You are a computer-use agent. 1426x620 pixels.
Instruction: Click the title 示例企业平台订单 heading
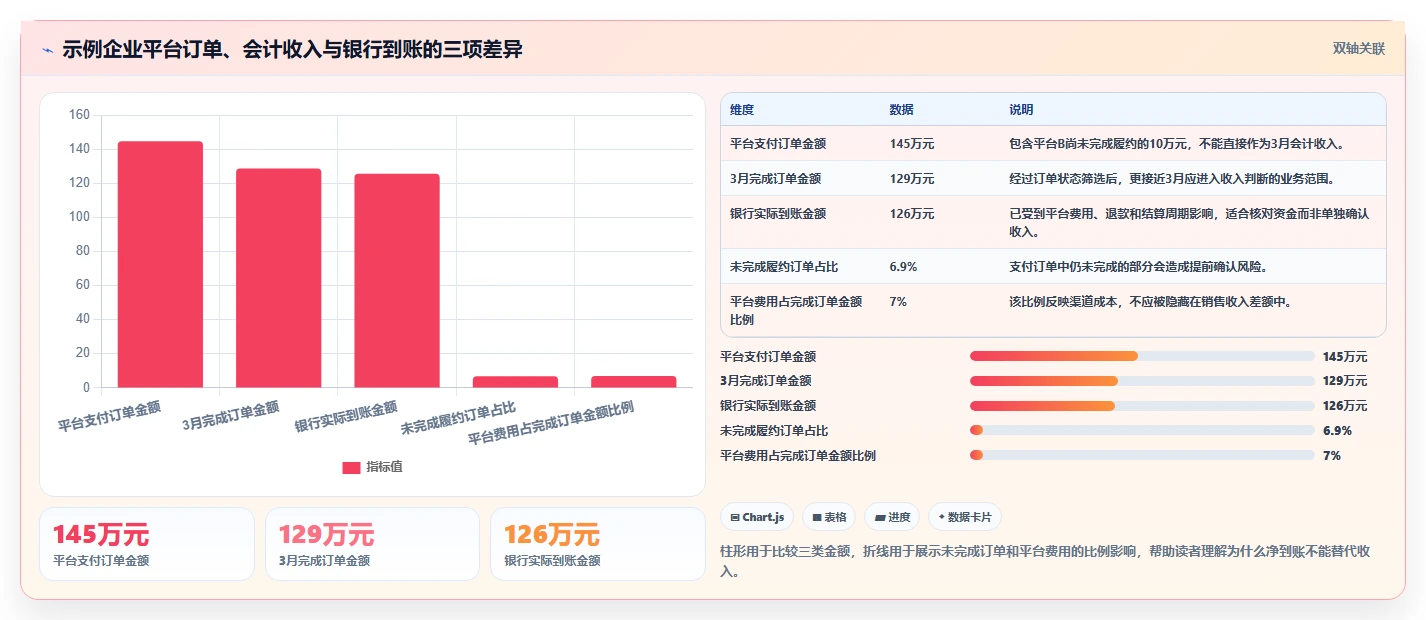point(292,50)
